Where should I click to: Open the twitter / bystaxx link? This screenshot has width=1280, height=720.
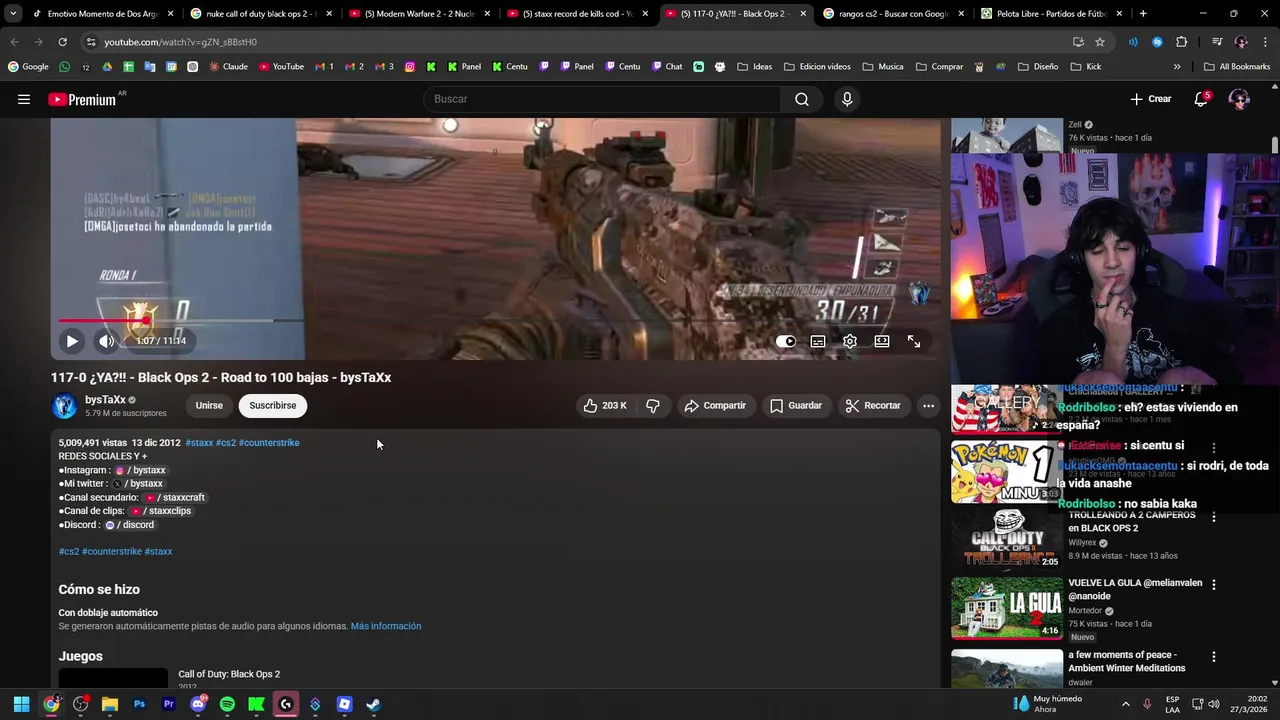pyautogui.click(x=137, y=484)
